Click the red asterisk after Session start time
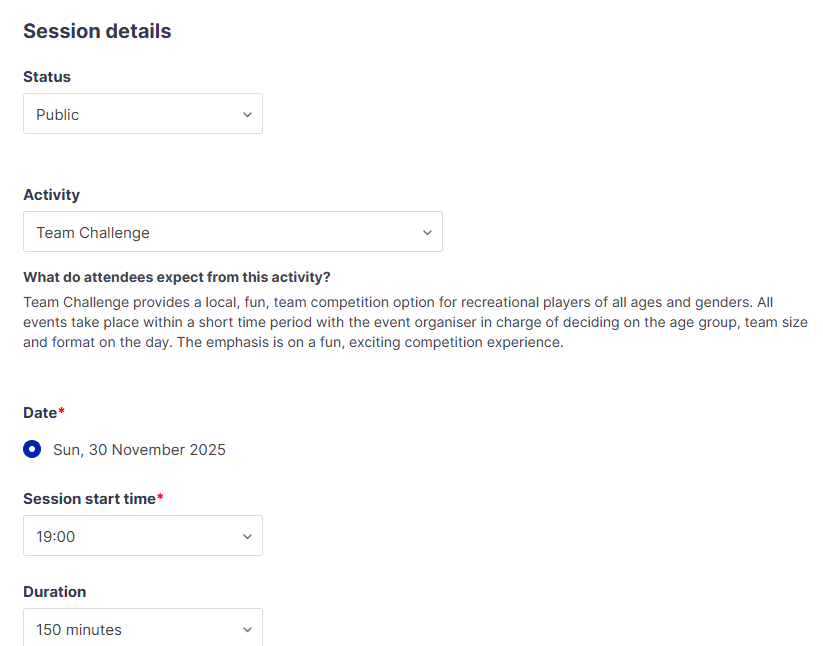823x646 pixels. coord(160,498)
